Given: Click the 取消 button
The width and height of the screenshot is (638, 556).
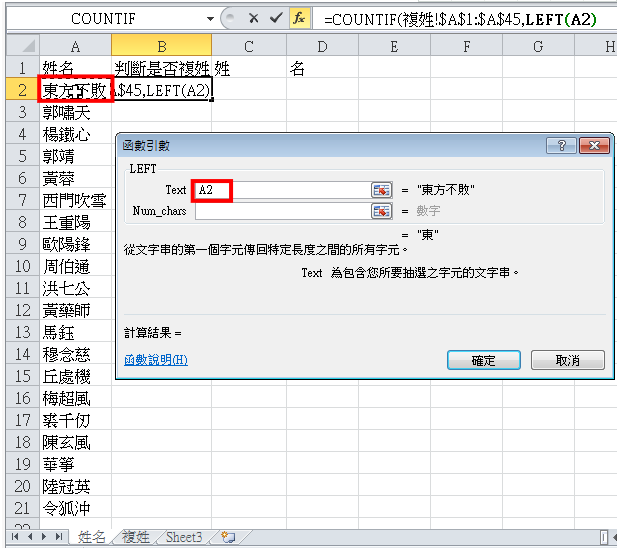Looking at the screenshot, I should 567,360.
